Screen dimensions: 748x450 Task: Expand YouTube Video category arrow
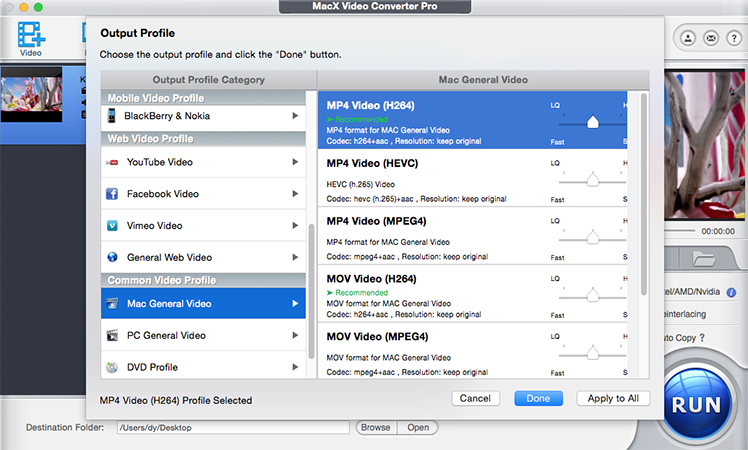295,162
